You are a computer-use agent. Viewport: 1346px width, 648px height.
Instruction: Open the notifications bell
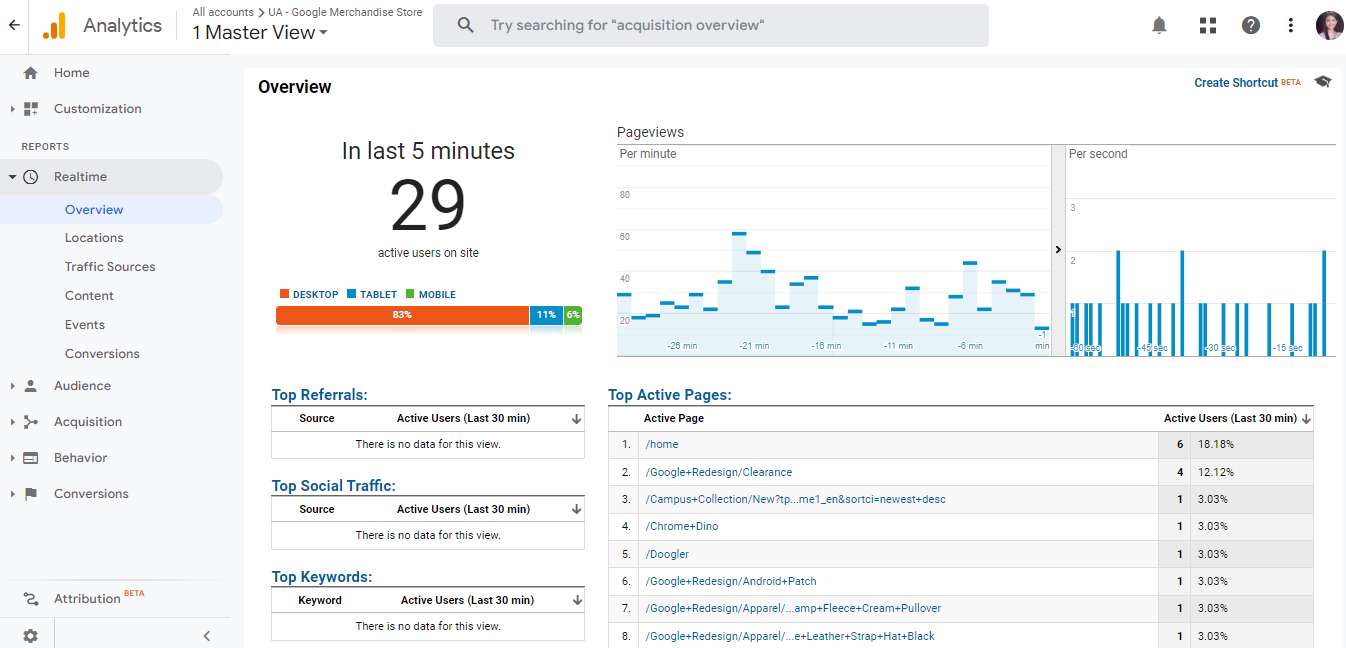click(1159, 25)
